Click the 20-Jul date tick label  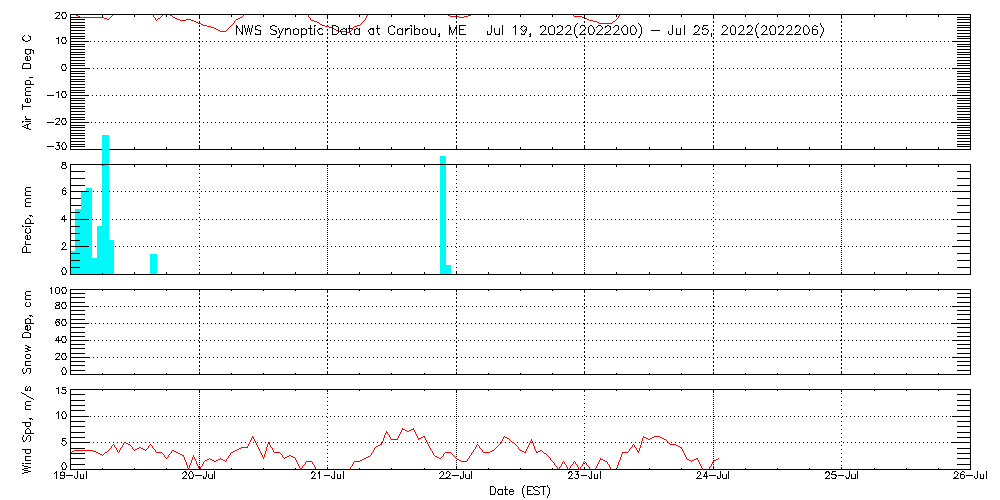[x=200, y=477]
